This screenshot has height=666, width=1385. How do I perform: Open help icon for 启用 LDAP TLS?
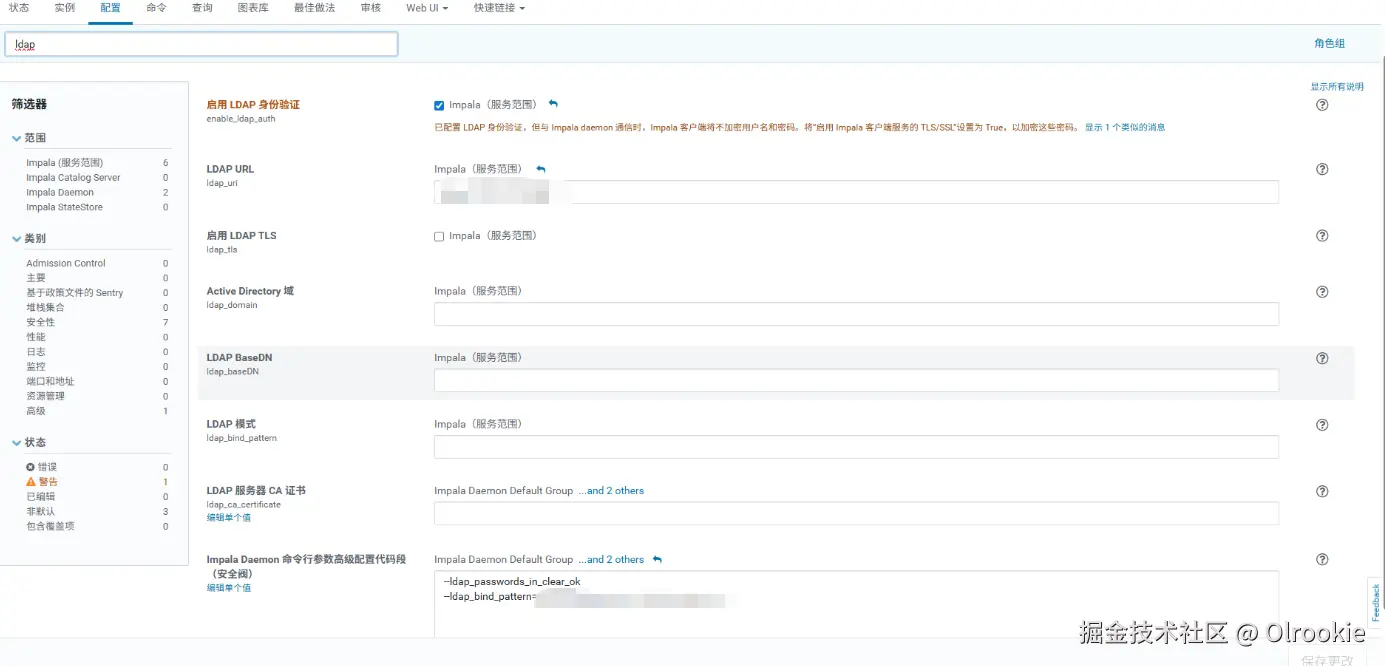pyautogui.click(x=1322, y=236)
